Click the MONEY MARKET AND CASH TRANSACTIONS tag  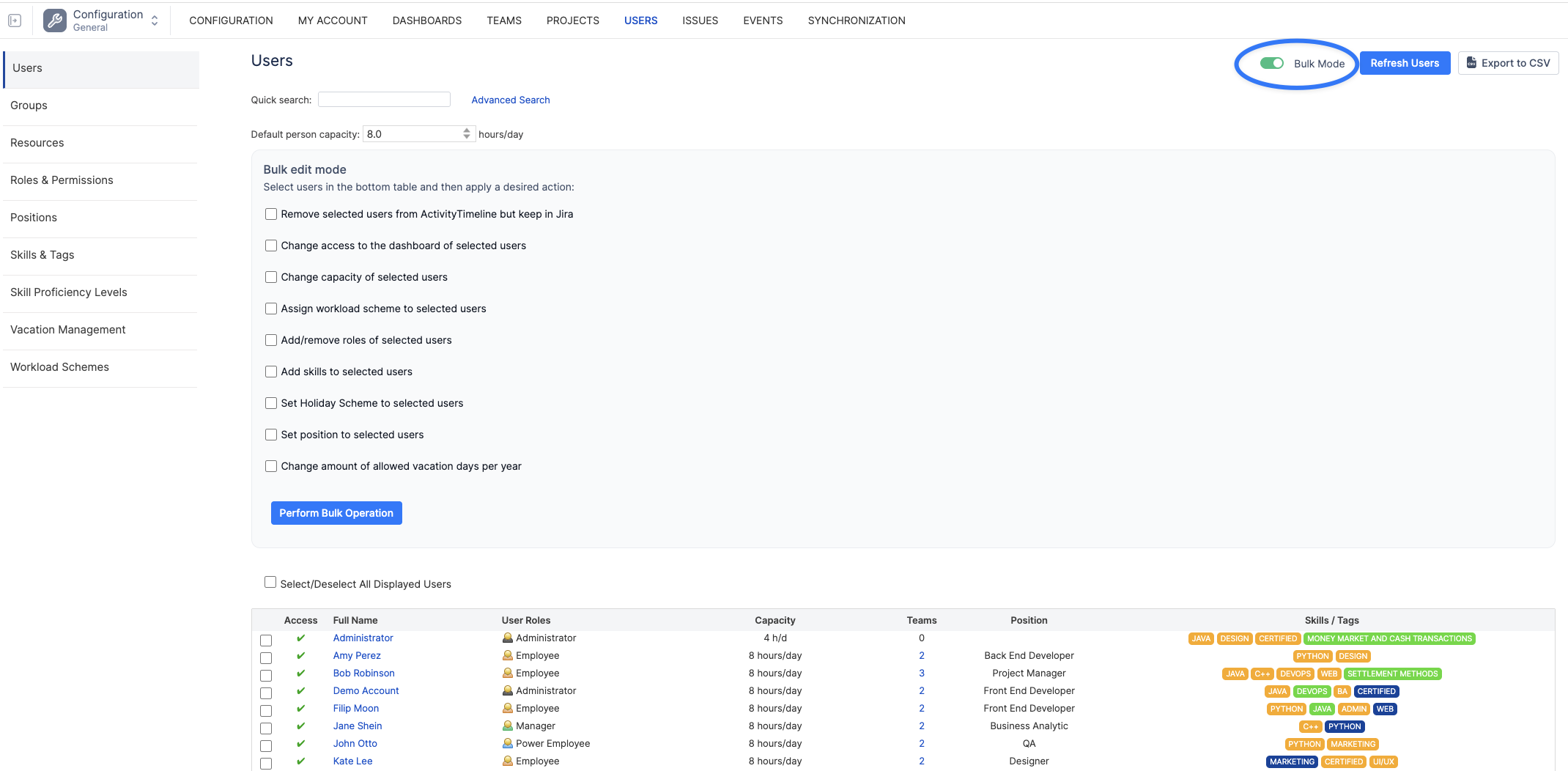coord(1389,639)
